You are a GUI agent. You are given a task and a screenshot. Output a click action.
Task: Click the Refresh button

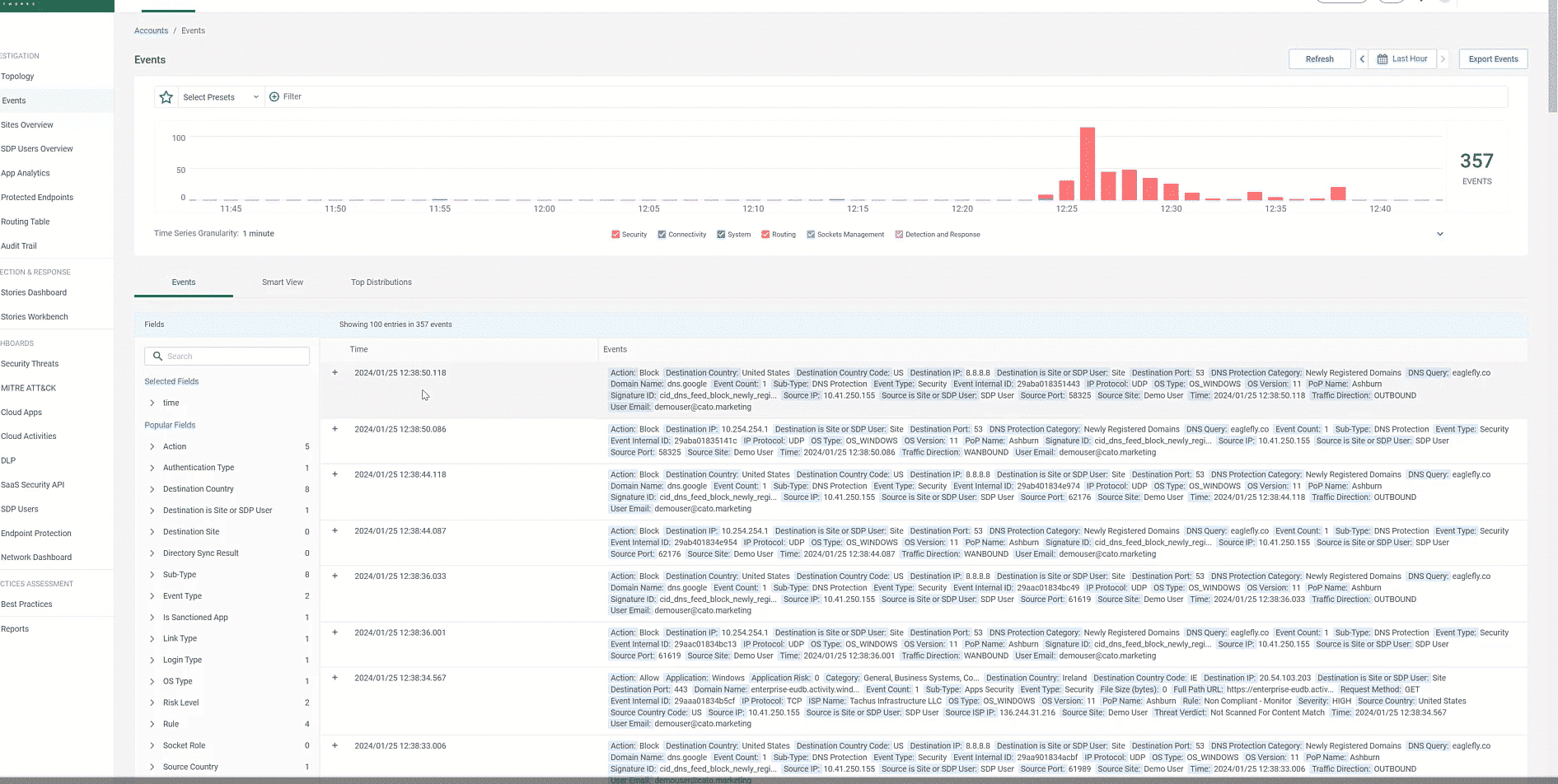(1319, 59)
